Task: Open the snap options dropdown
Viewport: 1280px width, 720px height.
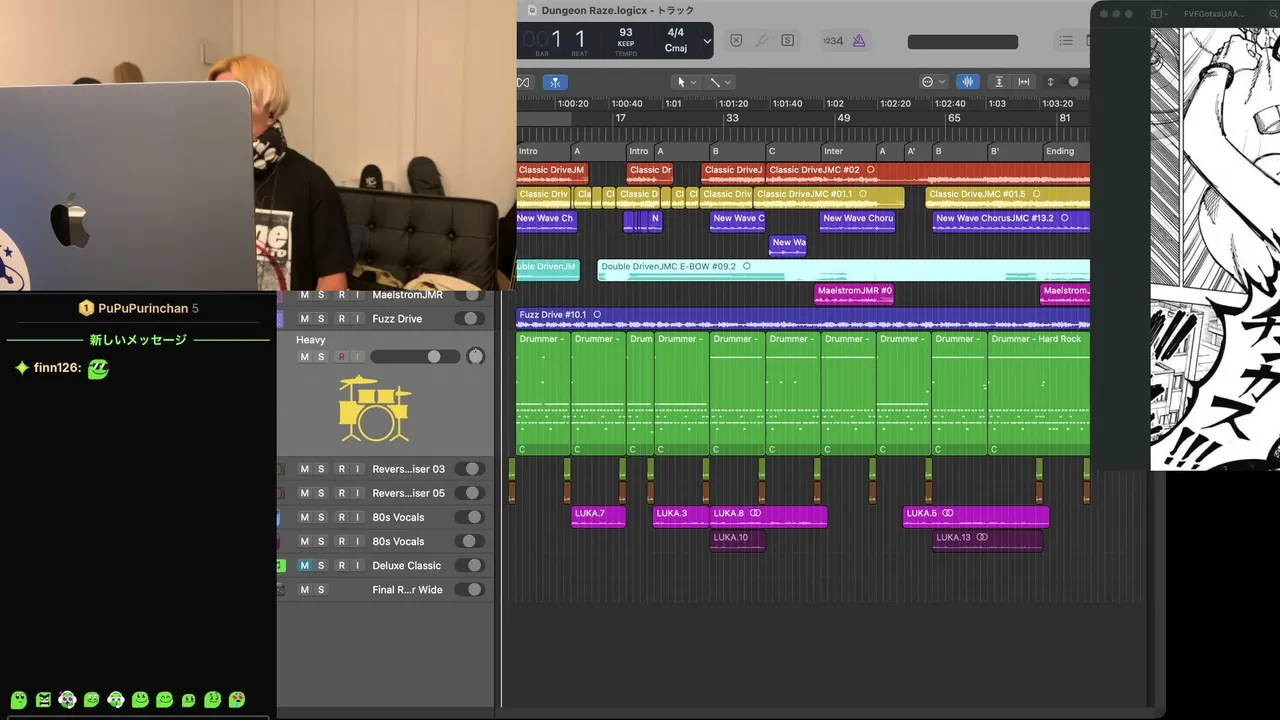Action: point(933,82)
